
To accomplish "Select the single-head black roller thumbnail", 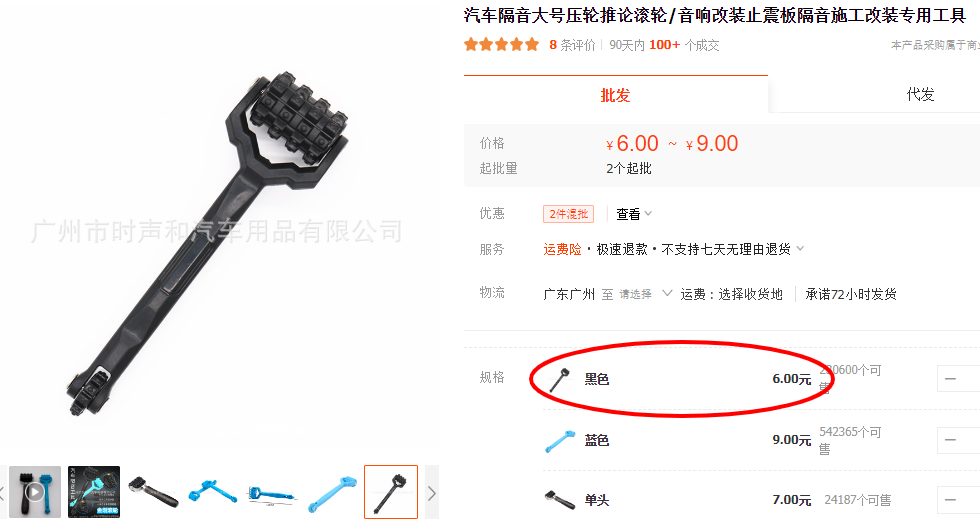I will (153, 492).
